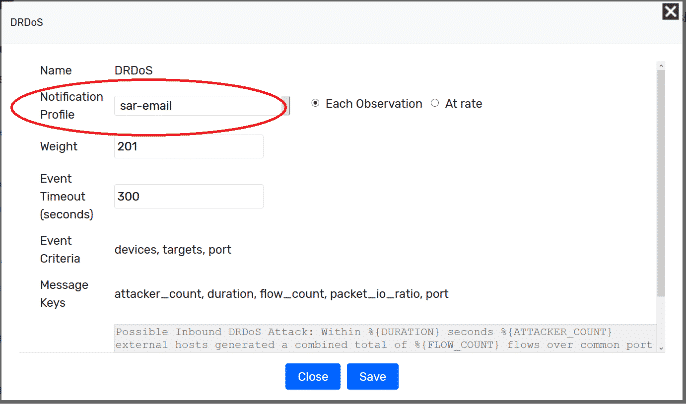Click the Event Timeout (seconds) label
The width and height of the screenshot is (686, 404).
click(x=66, y=197)
